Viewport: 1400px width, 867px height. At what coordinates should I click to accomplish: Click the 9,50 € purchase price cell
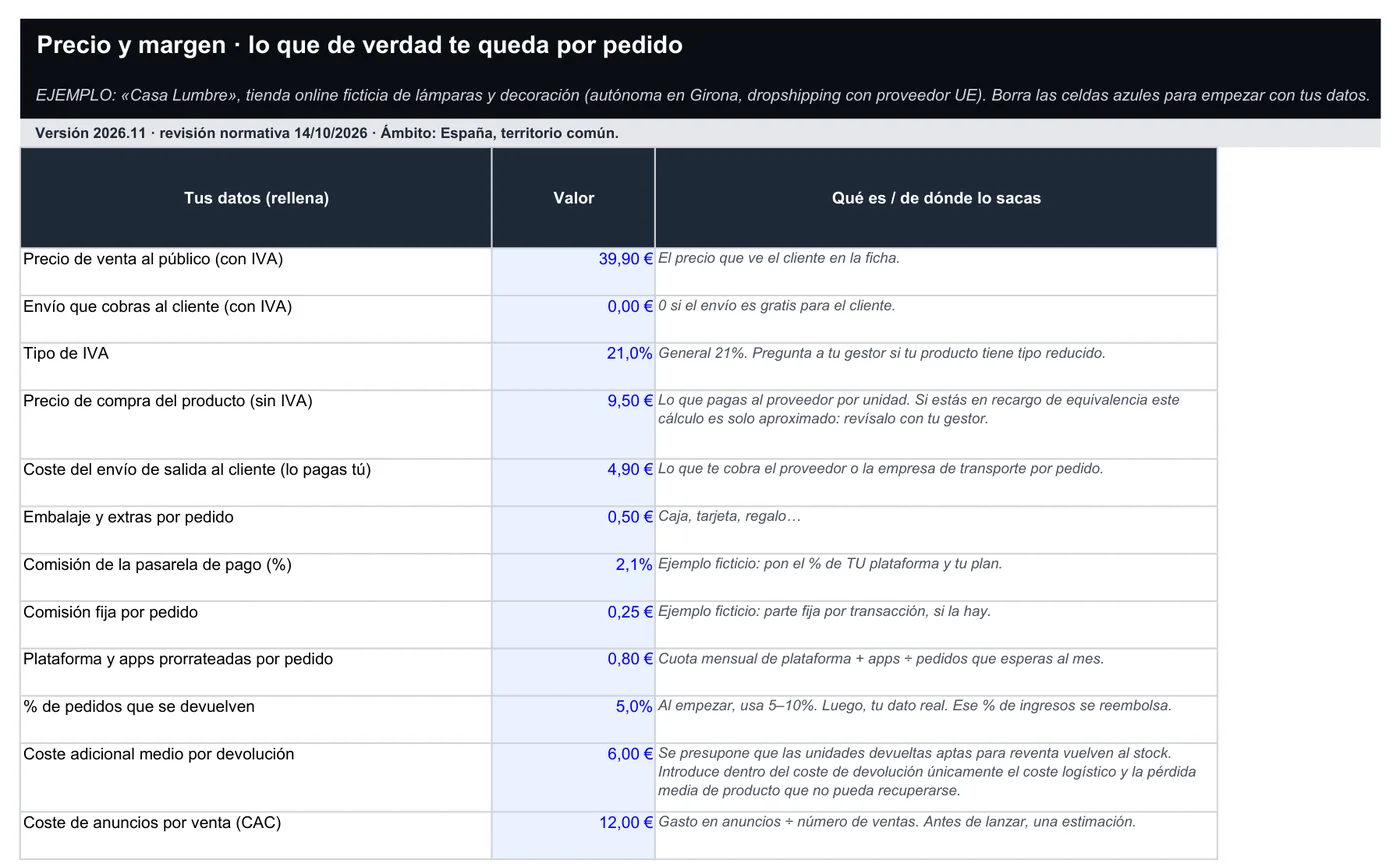(573, 424)
